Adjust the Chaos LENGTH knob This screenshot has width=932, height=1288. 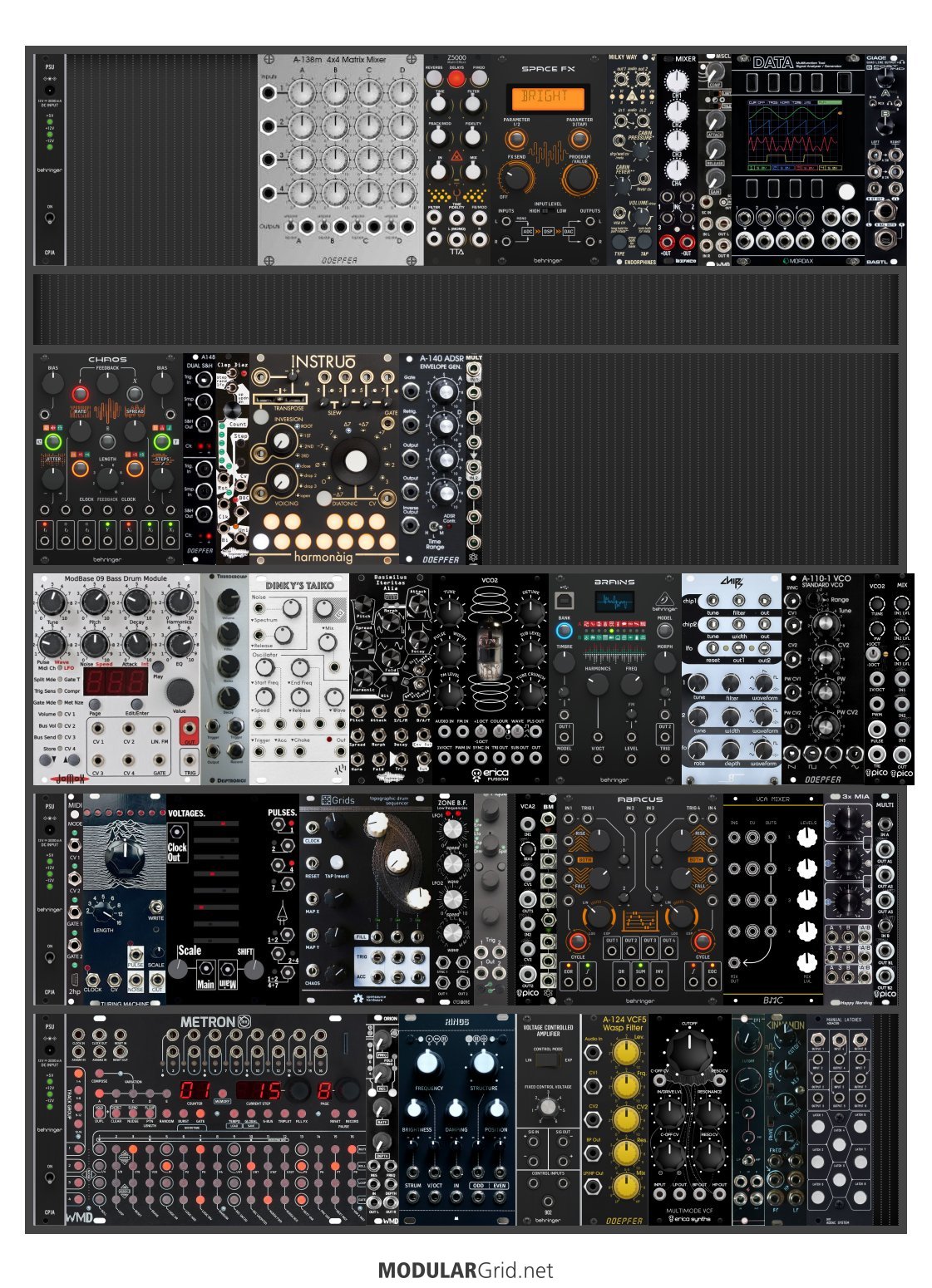(107, 478)
